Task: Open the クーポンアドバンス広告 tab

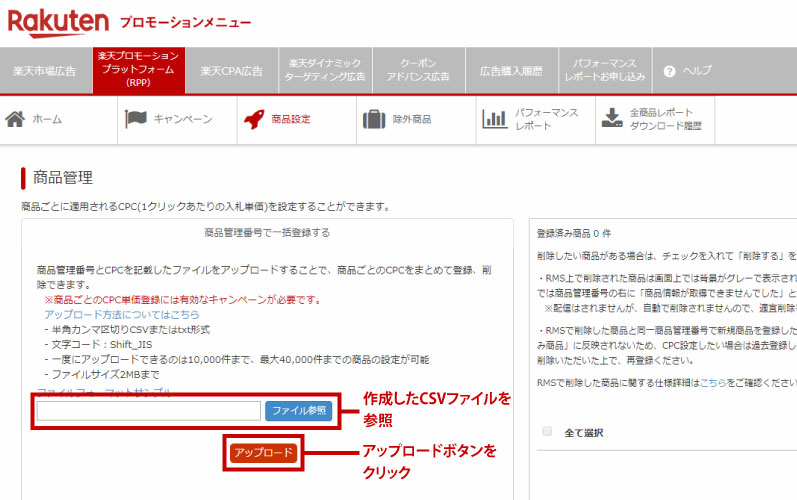Action: pyautogui.click(x=418, y=70)
